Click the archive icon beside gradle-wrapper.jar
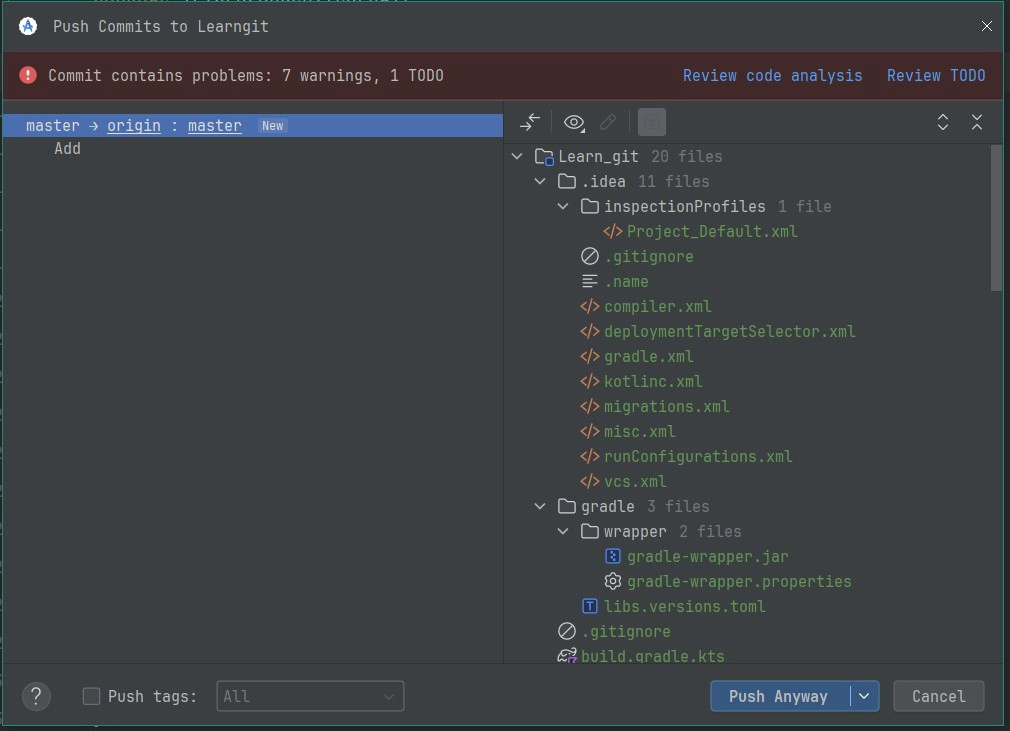The width and height of the screenshot is (1010, 731). pyautogui.click(x=613, y=556)
